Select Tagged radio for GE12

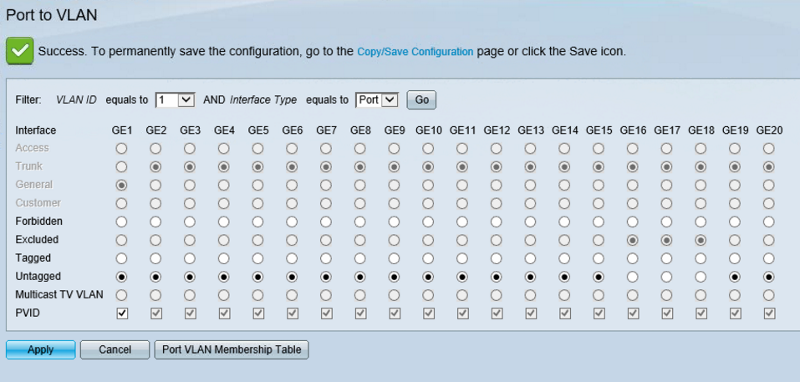[x=496, y=259]
